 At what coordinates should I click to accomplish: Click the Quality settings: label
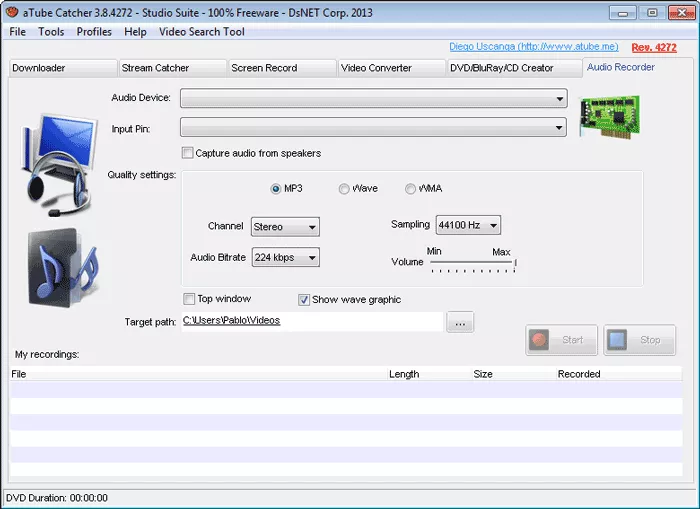(x=142, y=175)
